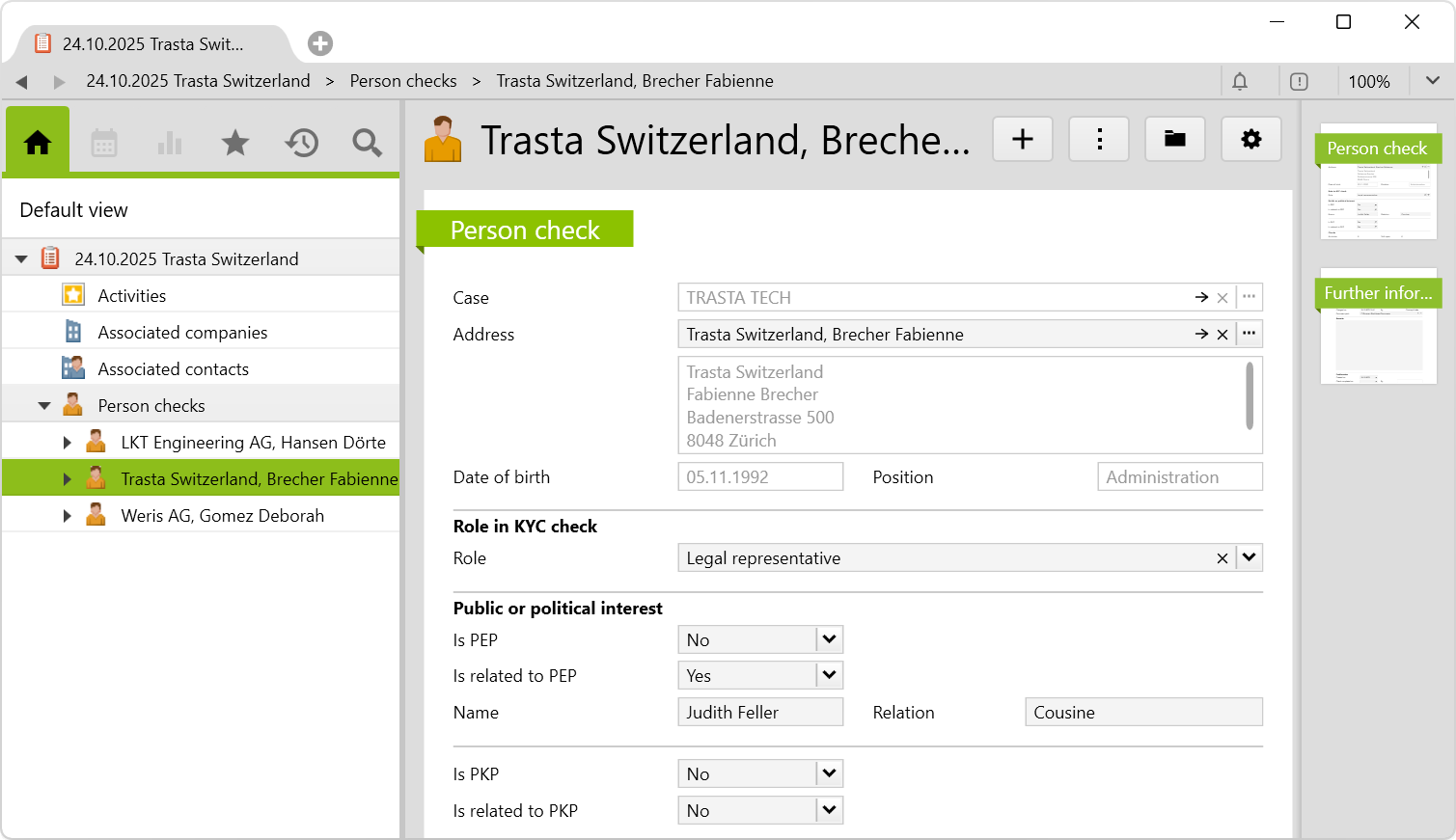Collapse the Person checks tree node
This screenshot has width=1456, height=840.
click(44, 406)
